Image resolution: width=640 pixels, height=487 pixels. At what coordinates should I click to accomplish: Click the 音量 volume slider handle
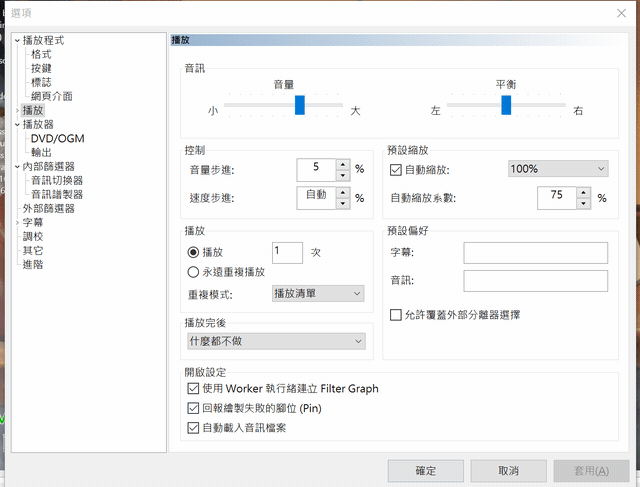point(299,105)
